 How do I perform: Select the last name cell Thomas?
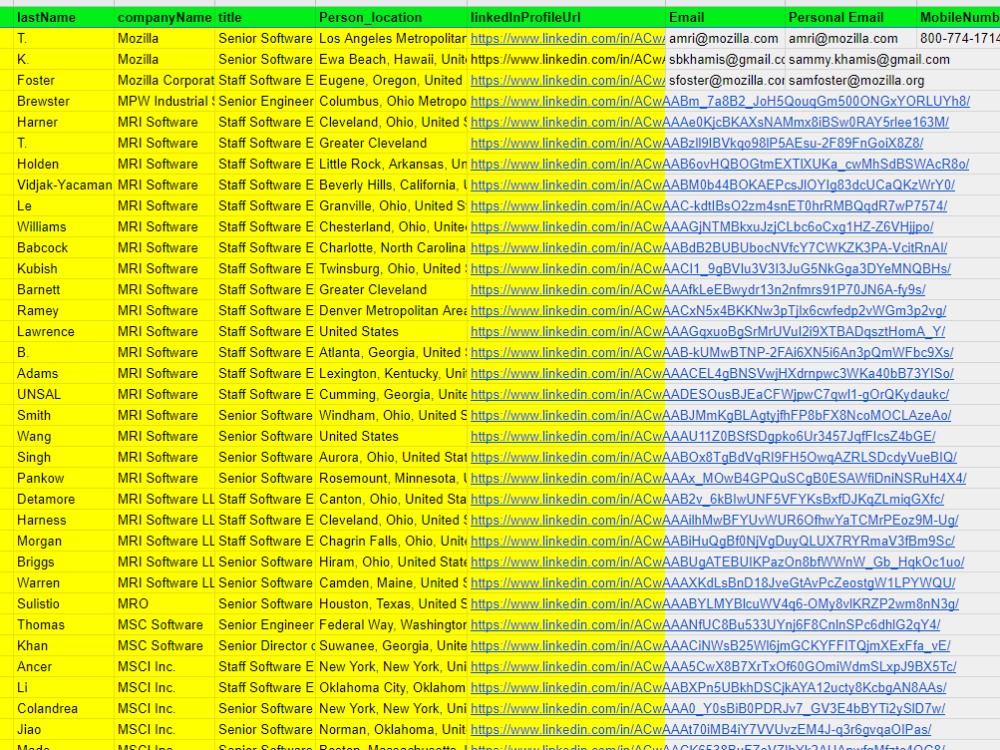click(x=64, y=625)
